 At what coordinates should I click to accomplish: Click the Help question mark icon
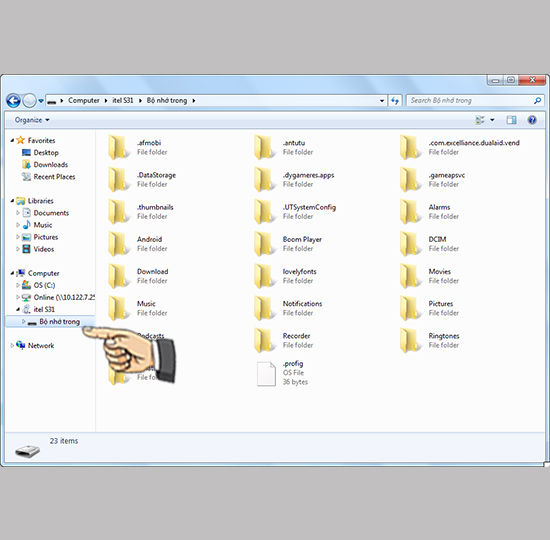tap(532, 120)
